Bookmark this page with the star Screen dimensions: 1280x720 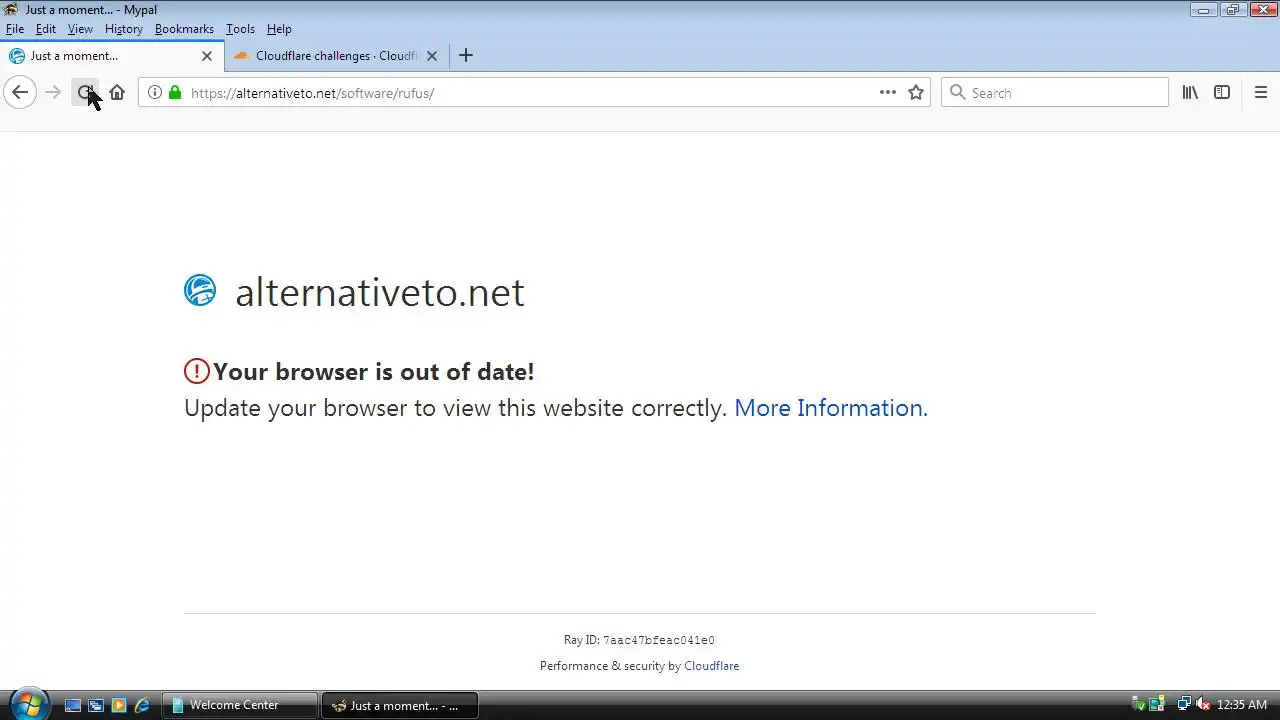pos(916,93)
